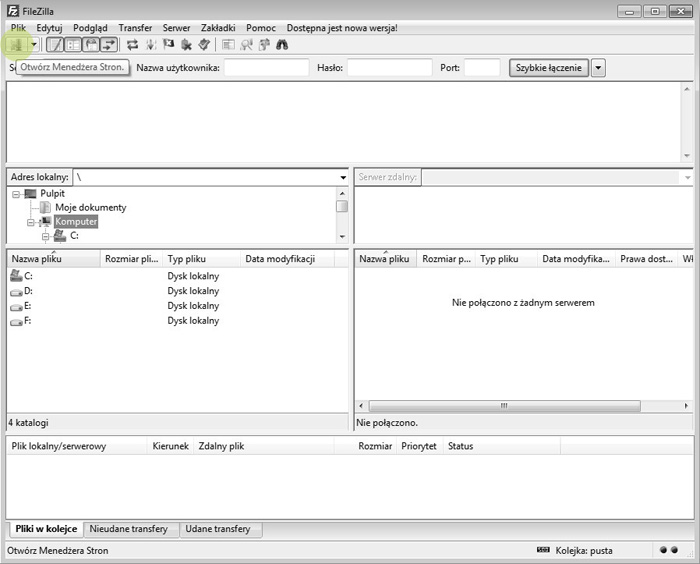Toggle the remote directory tree view
700x564 pixels.
[x=91, y=45]
